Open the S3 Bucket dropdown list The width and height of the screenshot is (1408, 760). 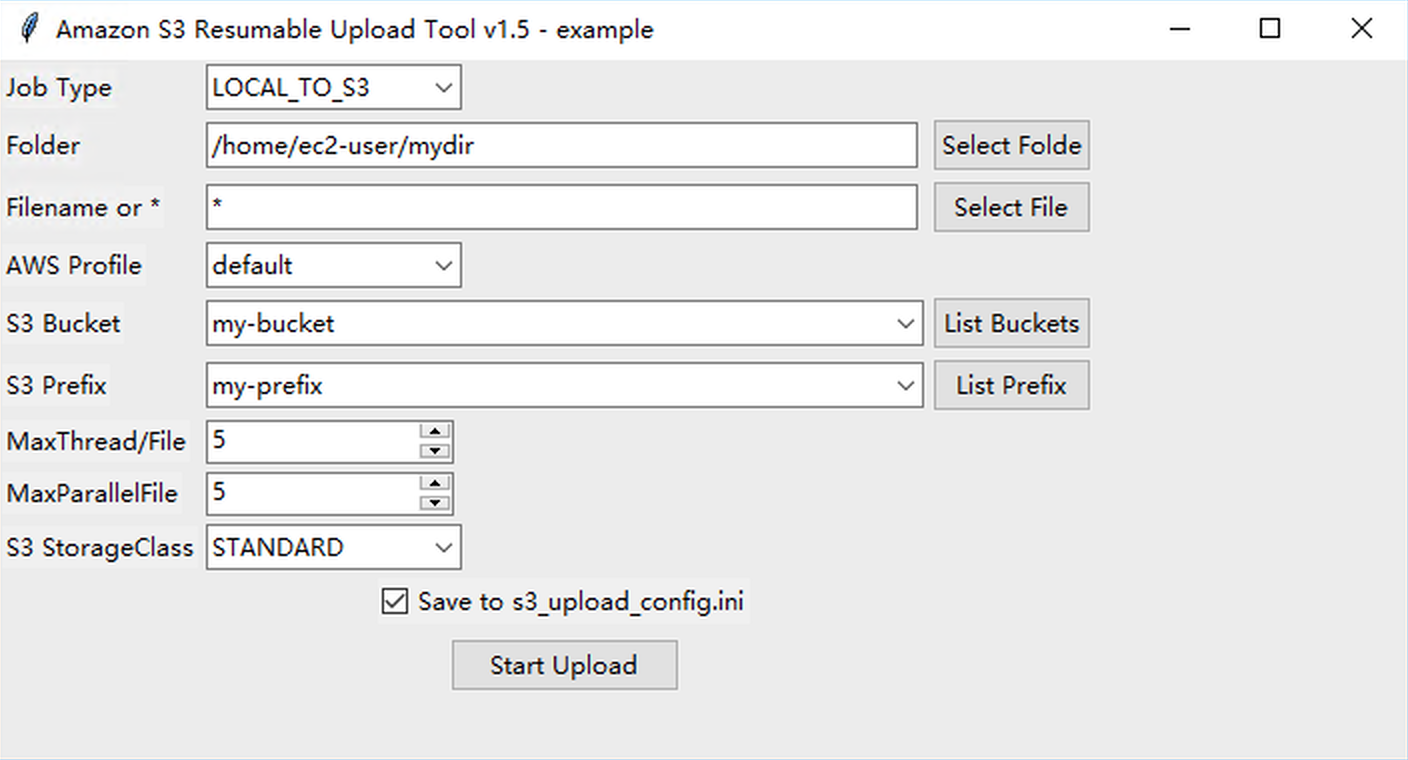coord(905,324)
